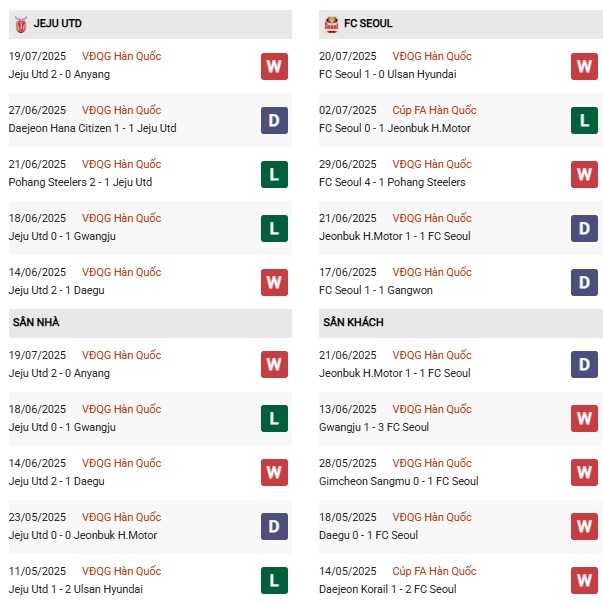Open the Cúp FA Hàn Quốc link dated 02/07/2025
The height and width of the screenshot is (602, 603).
coord(434,110)
